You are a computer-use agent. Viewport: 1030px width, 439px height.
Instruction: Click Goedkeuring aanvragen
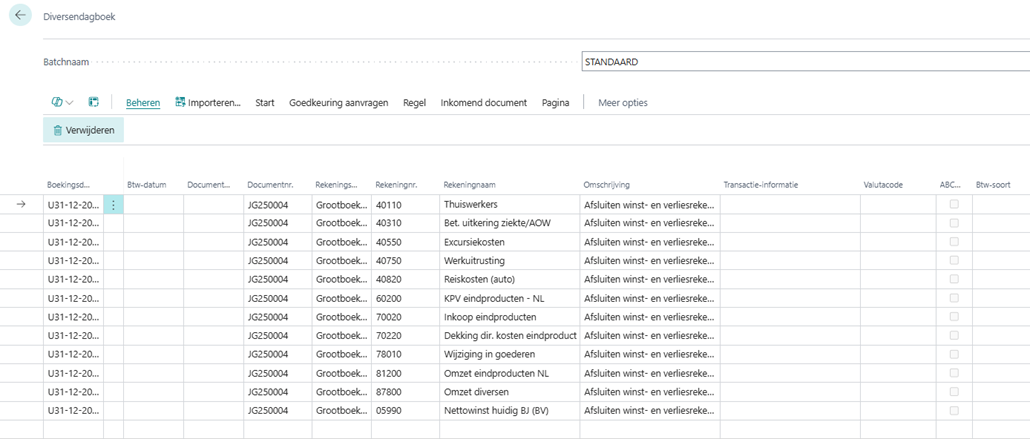pyautogui.click(x=338, y=102)
